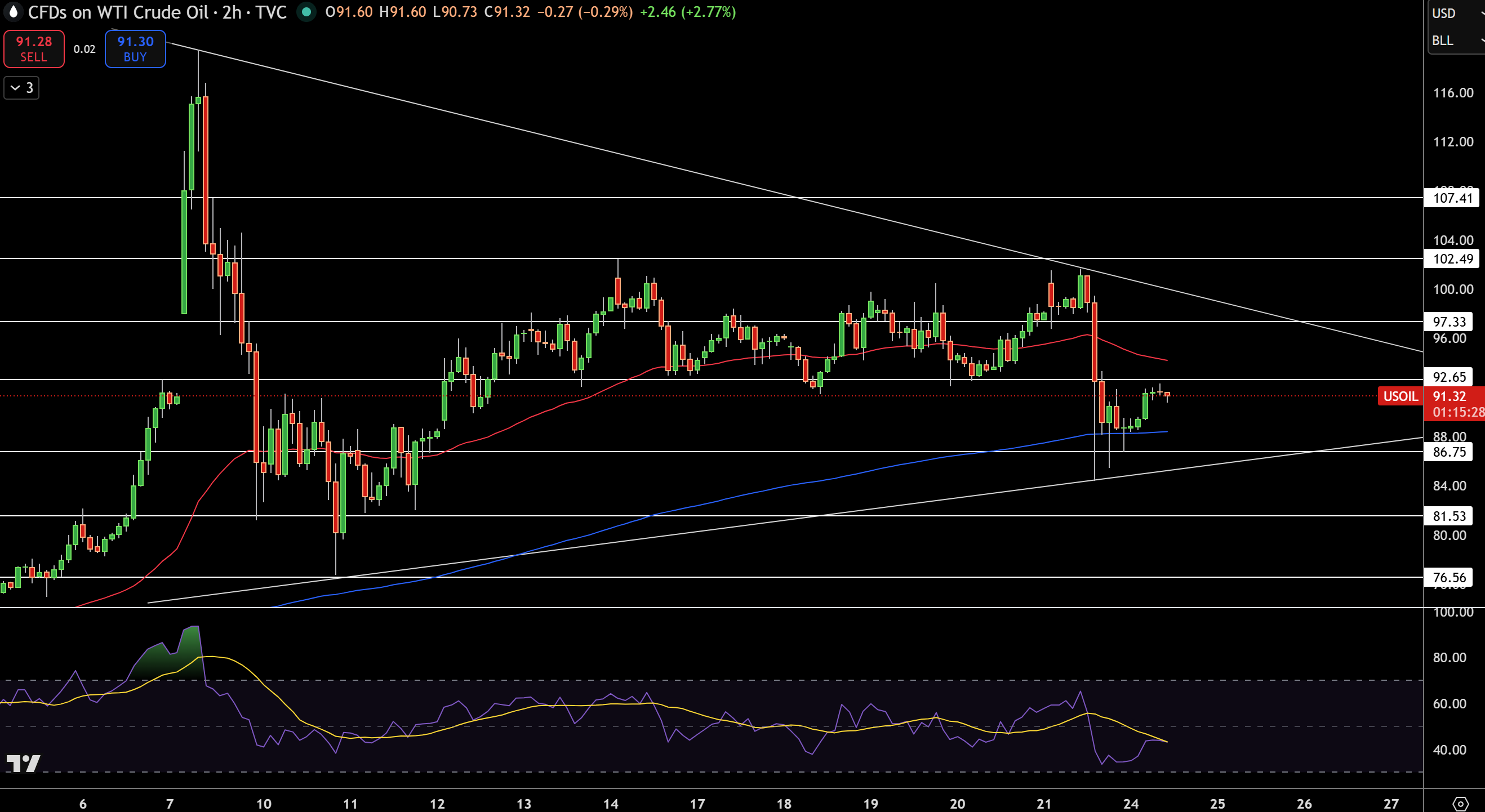Select the 107.41 horizontal level label
The width and height of the screenshot is (1485, 812).
click(1452, 198)
